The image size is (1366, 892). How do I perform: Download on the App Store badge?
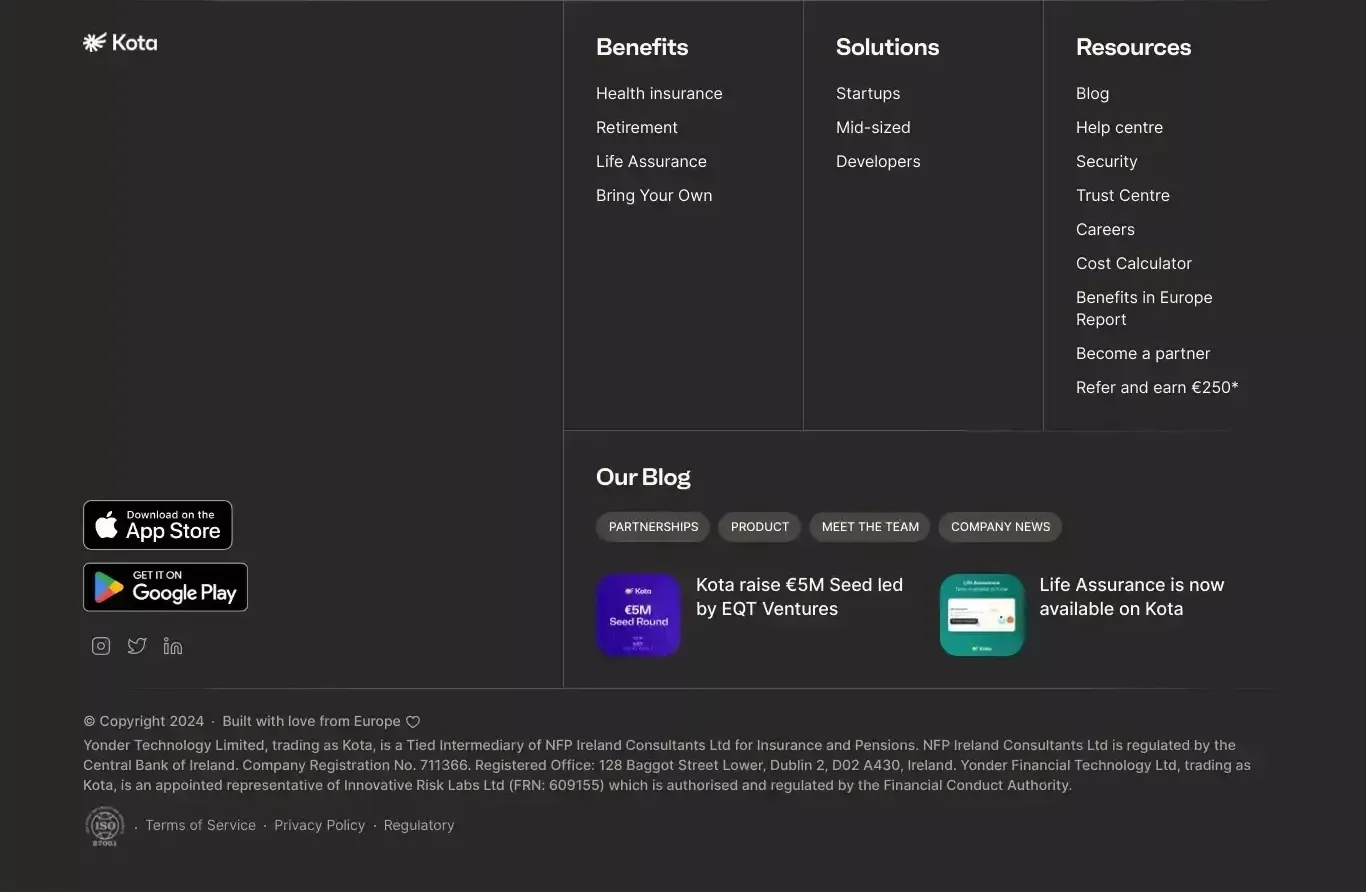coord(158,525)
